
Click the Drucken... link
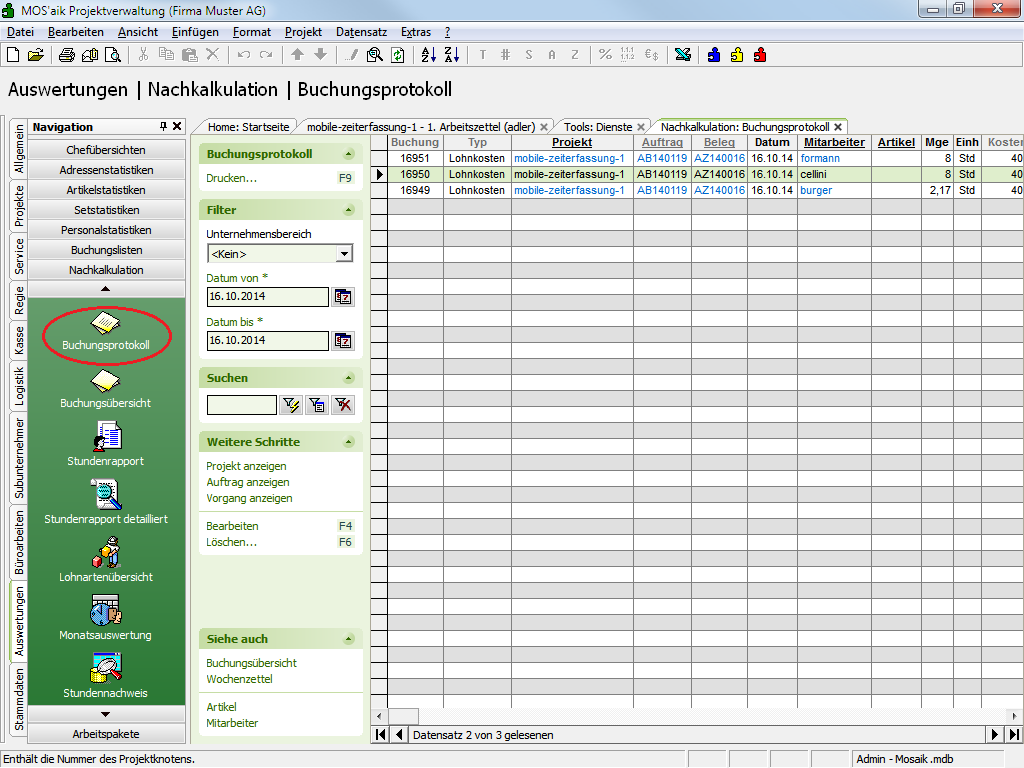[x=231, y=178]
